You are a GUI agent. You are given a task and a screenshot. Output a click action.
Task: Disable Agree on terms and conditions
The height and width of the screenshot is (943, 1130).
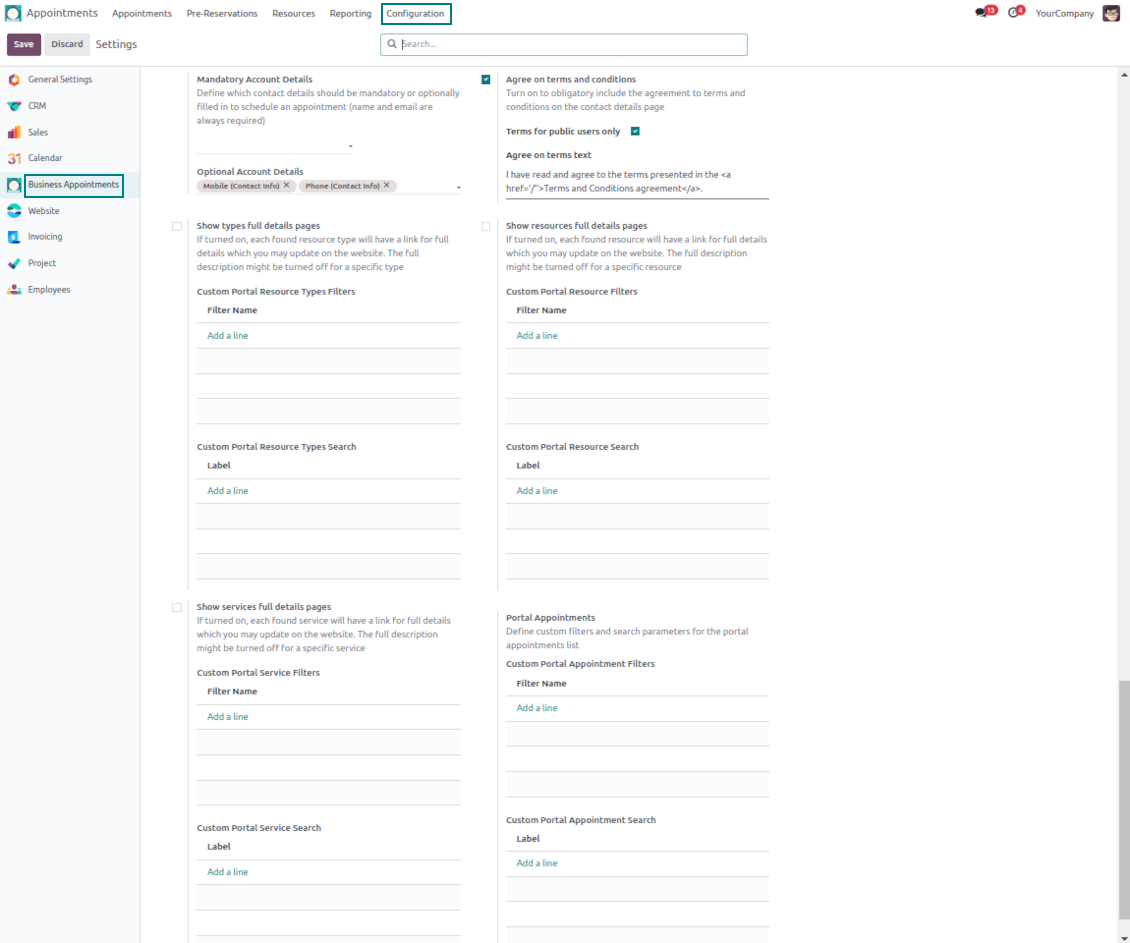coord(486,80)
